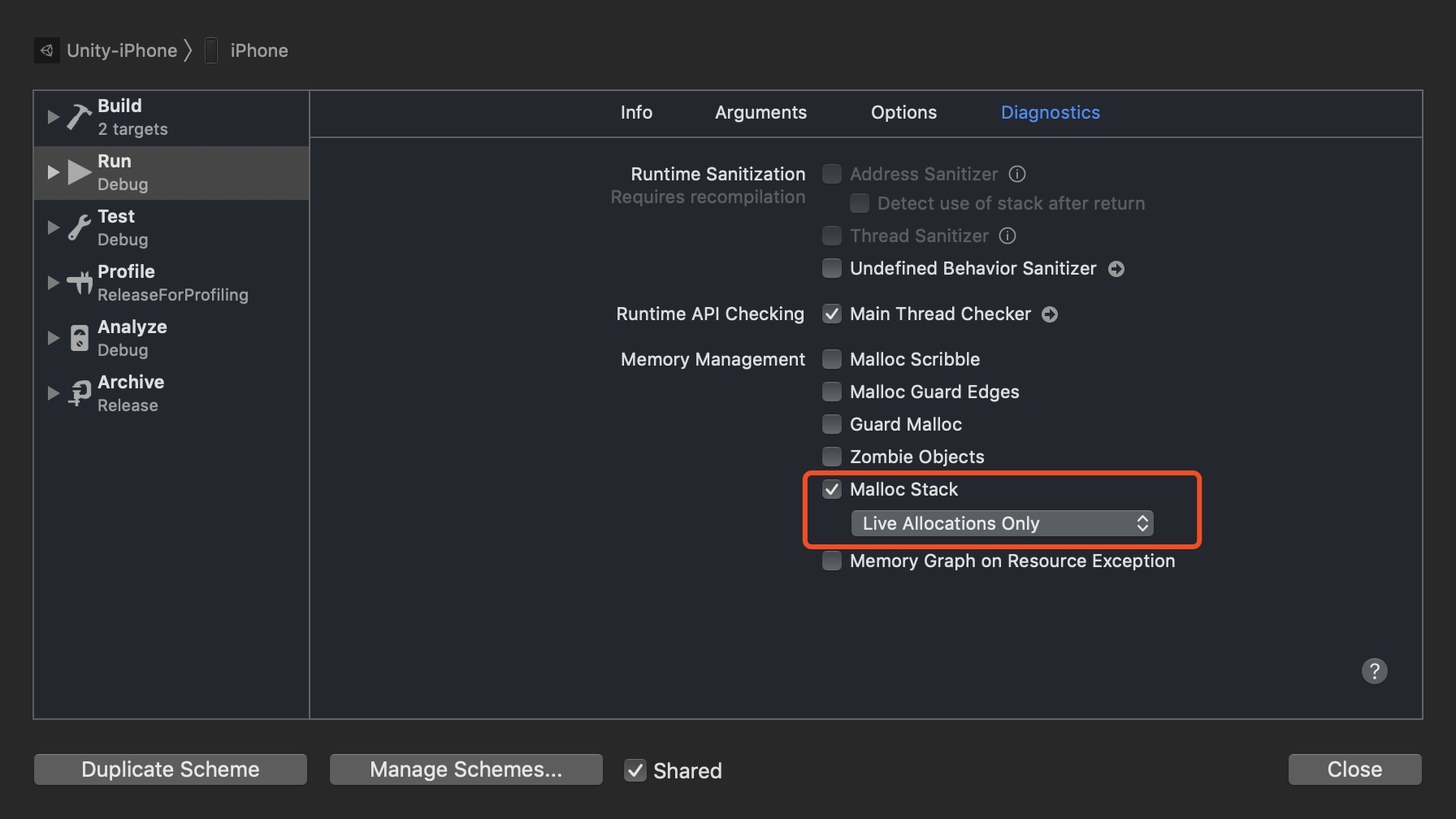Enable Memory Graph on Resource Exception
The image size is (1456, 819).
[832, 561]
